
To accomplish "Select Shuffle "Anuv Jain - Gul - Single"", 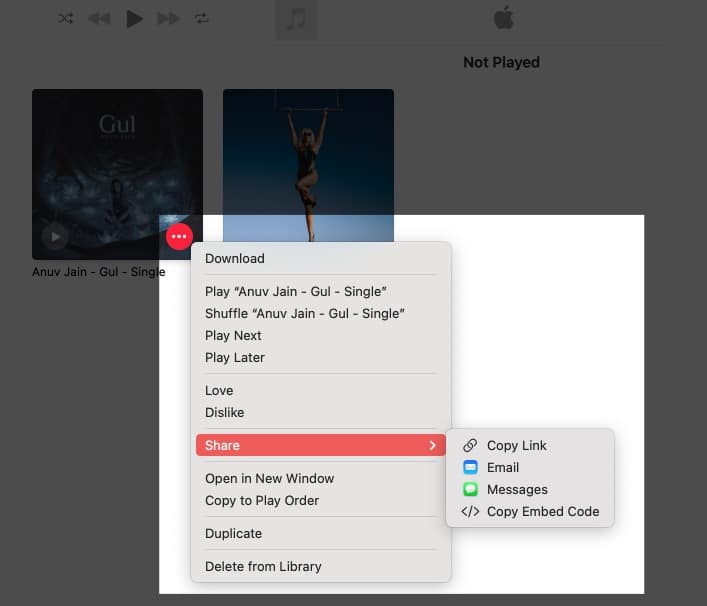I will (x=321, y=313).
